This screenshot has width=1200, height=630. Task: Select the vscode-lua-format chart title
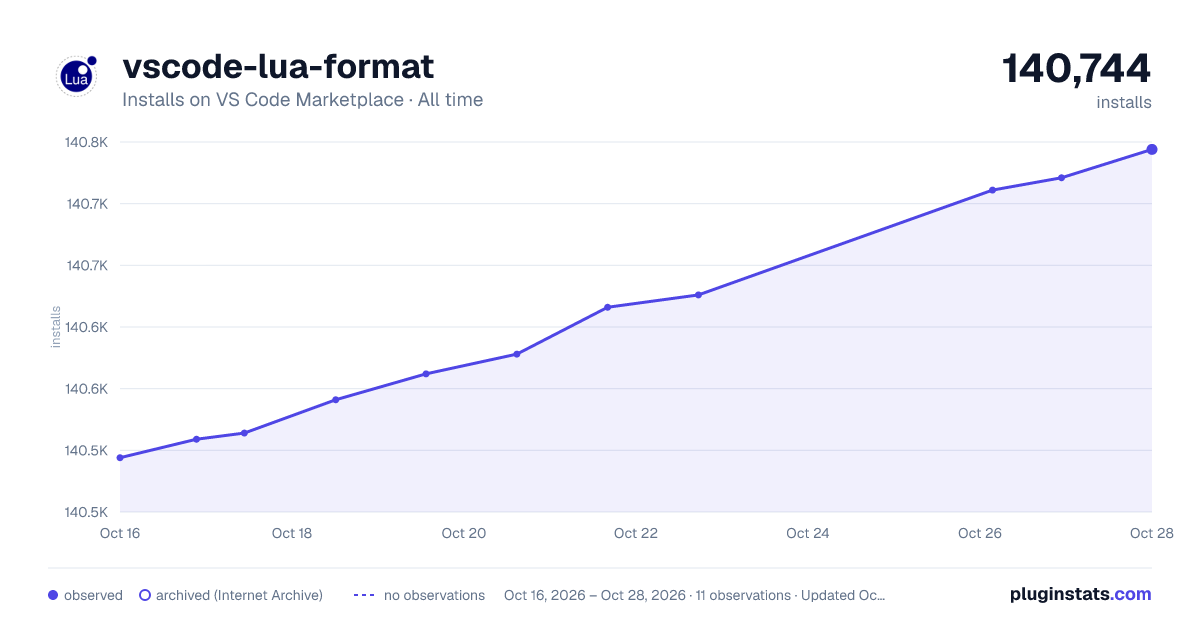point(278,67)
